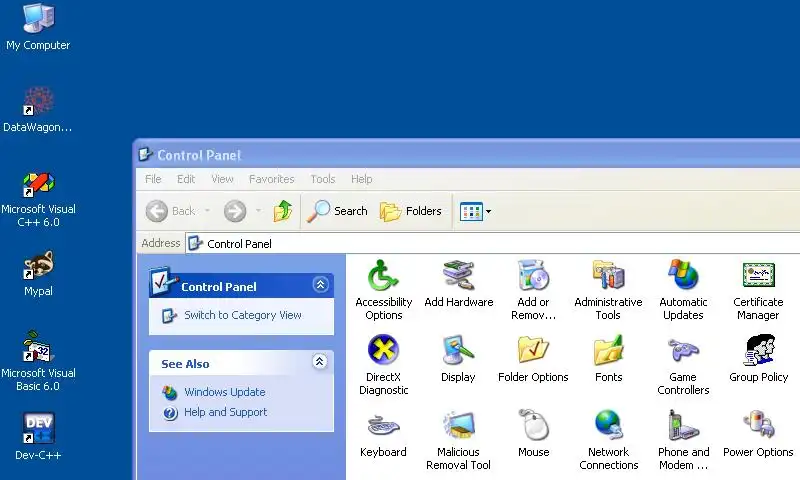
Task: Select DataWagon desktop shortcut
Action: (38, 109)
